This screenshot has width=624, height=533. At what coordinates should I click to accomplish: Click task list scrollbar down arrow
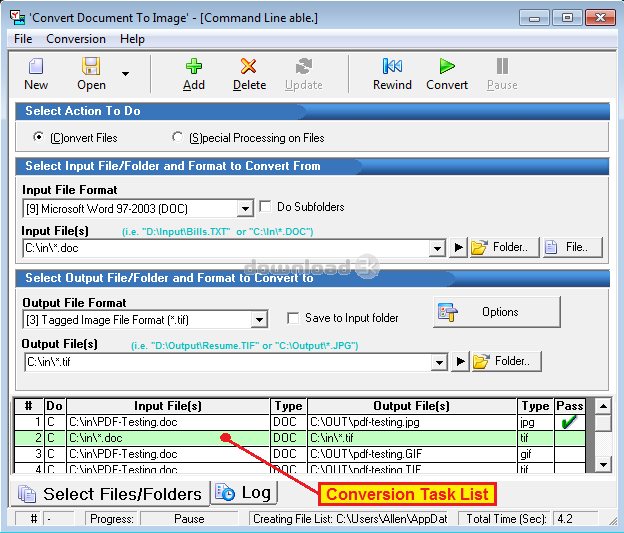pyautogui.click(x=603, y=464)
